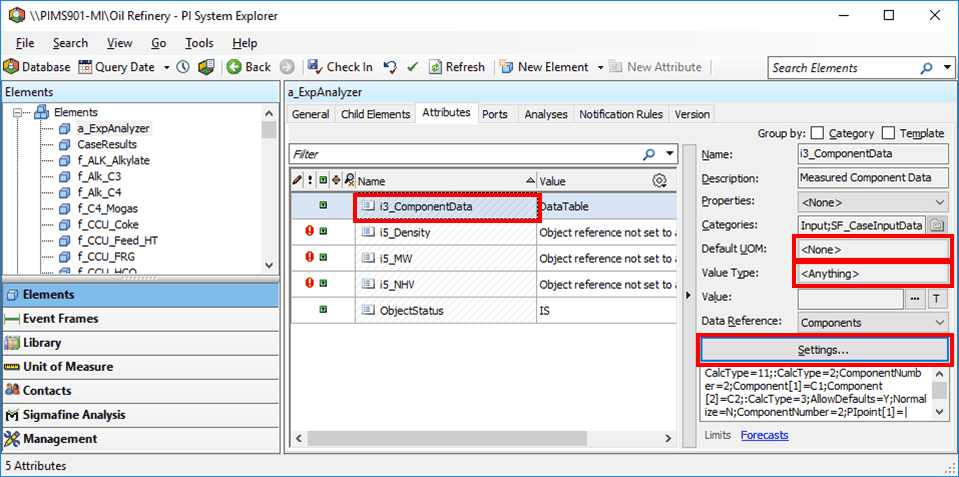959x477 pixels.
Task: Click the grayed Forward arrow icon
Action: click(287, 67)
